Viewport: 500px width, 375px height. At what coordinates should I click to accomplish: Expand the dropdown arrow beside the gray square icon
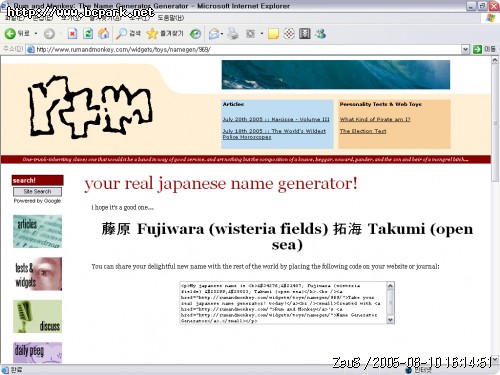point(262,34)
